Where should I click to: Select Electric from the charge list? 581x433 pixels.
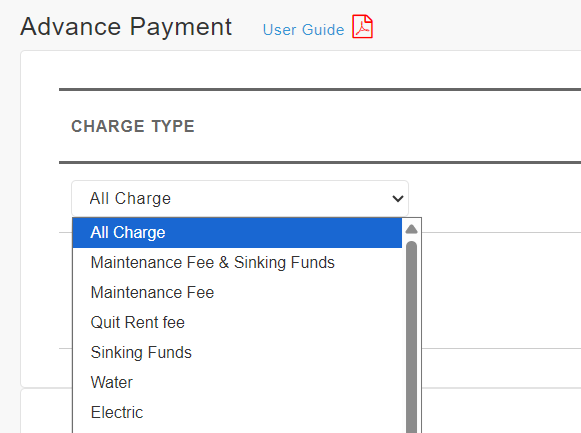[x=237, y=413]
